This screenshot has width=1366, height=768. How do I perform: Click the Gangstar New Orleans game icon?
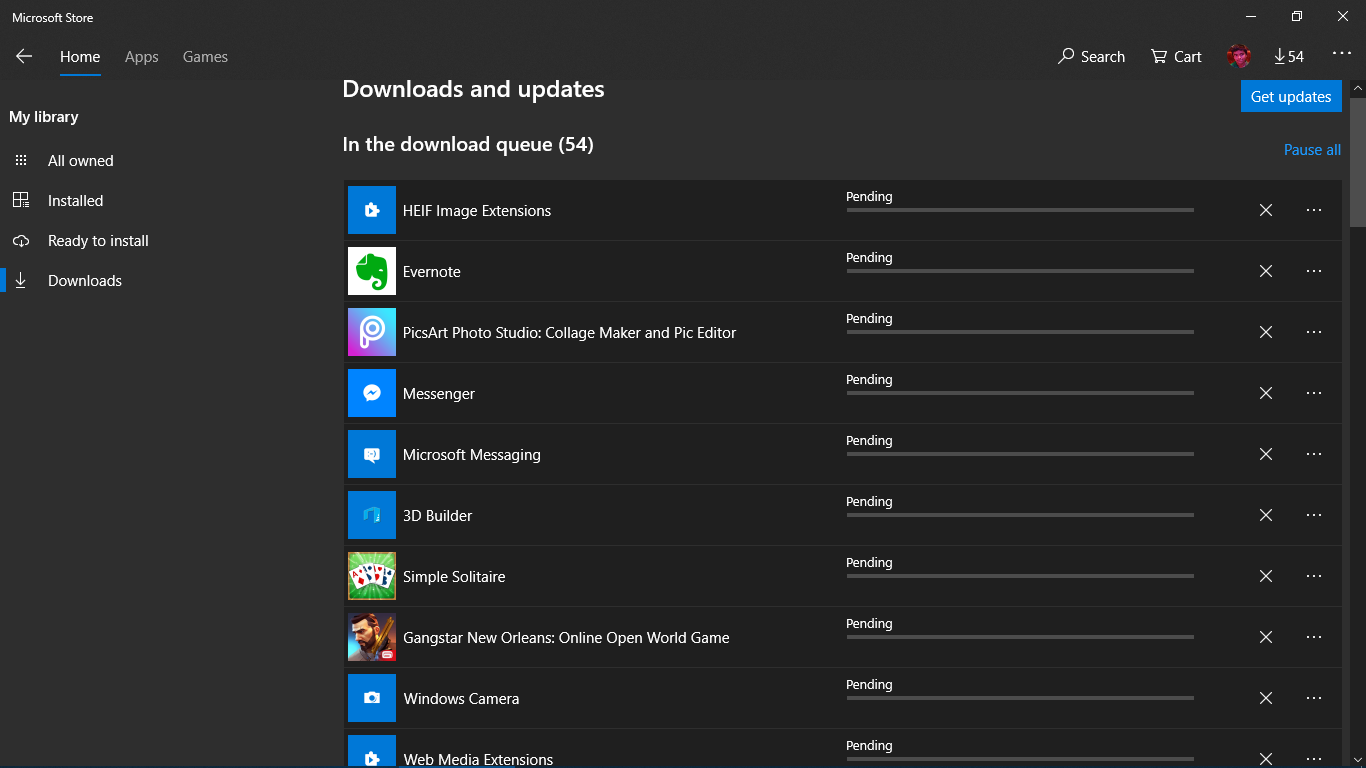click(x=372, y=637)
